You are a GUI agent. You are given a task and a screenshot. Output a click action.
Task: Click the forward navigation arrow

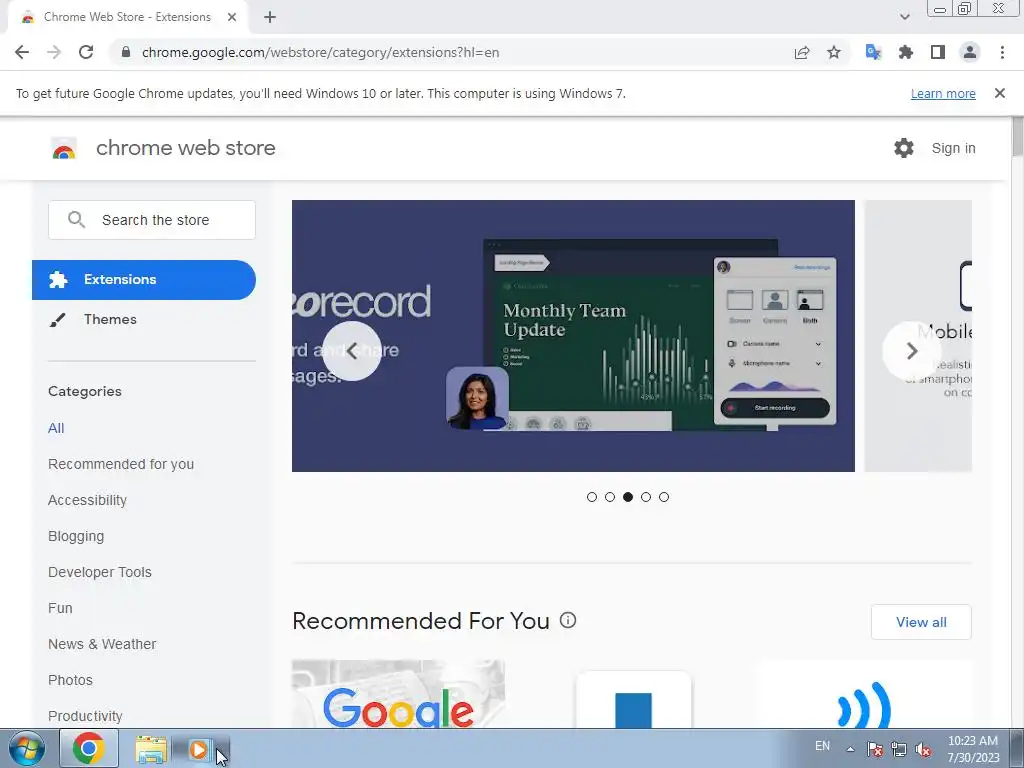54,52
